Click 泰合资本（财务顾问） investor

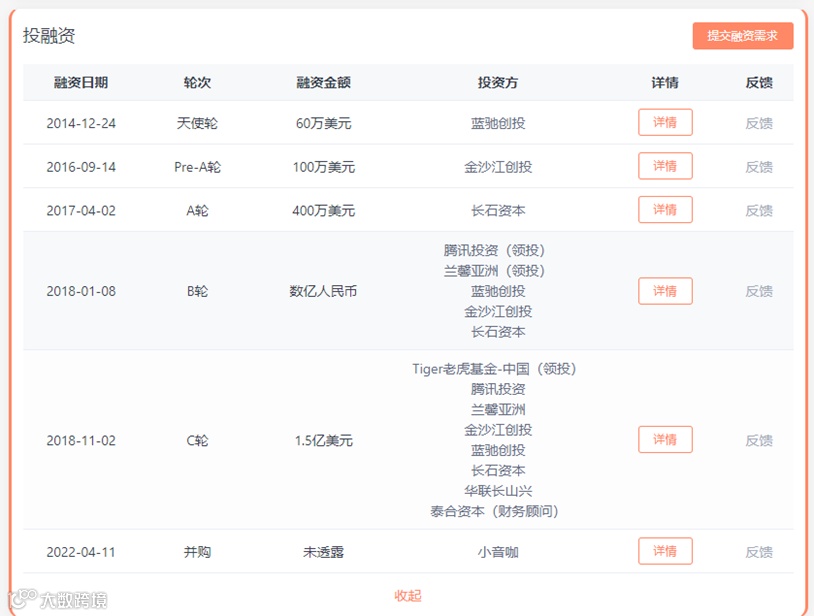tap(494, 511)
